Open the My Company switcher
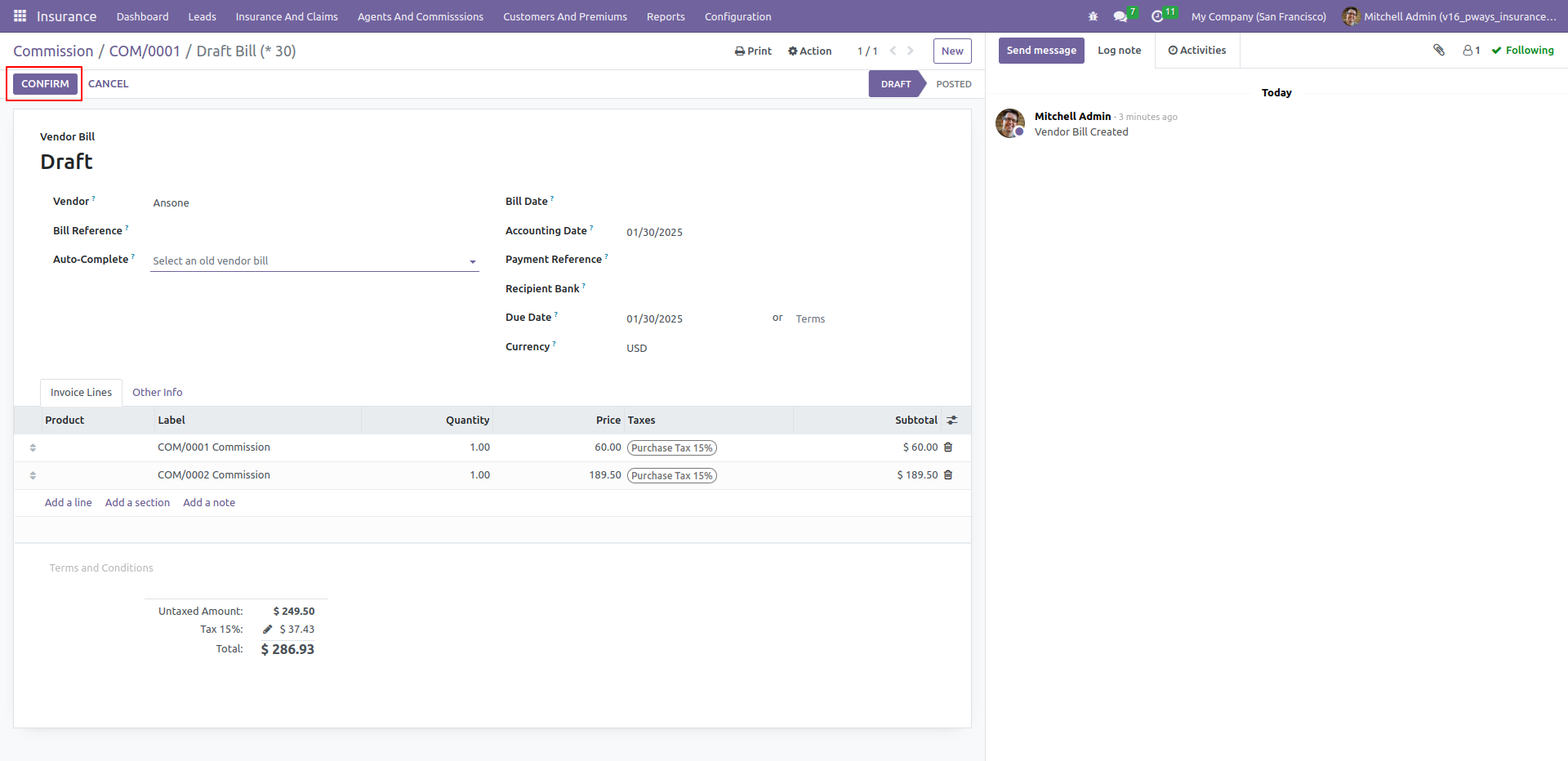The height and width of the screenshot is (761, 1568). [1258, 16]
